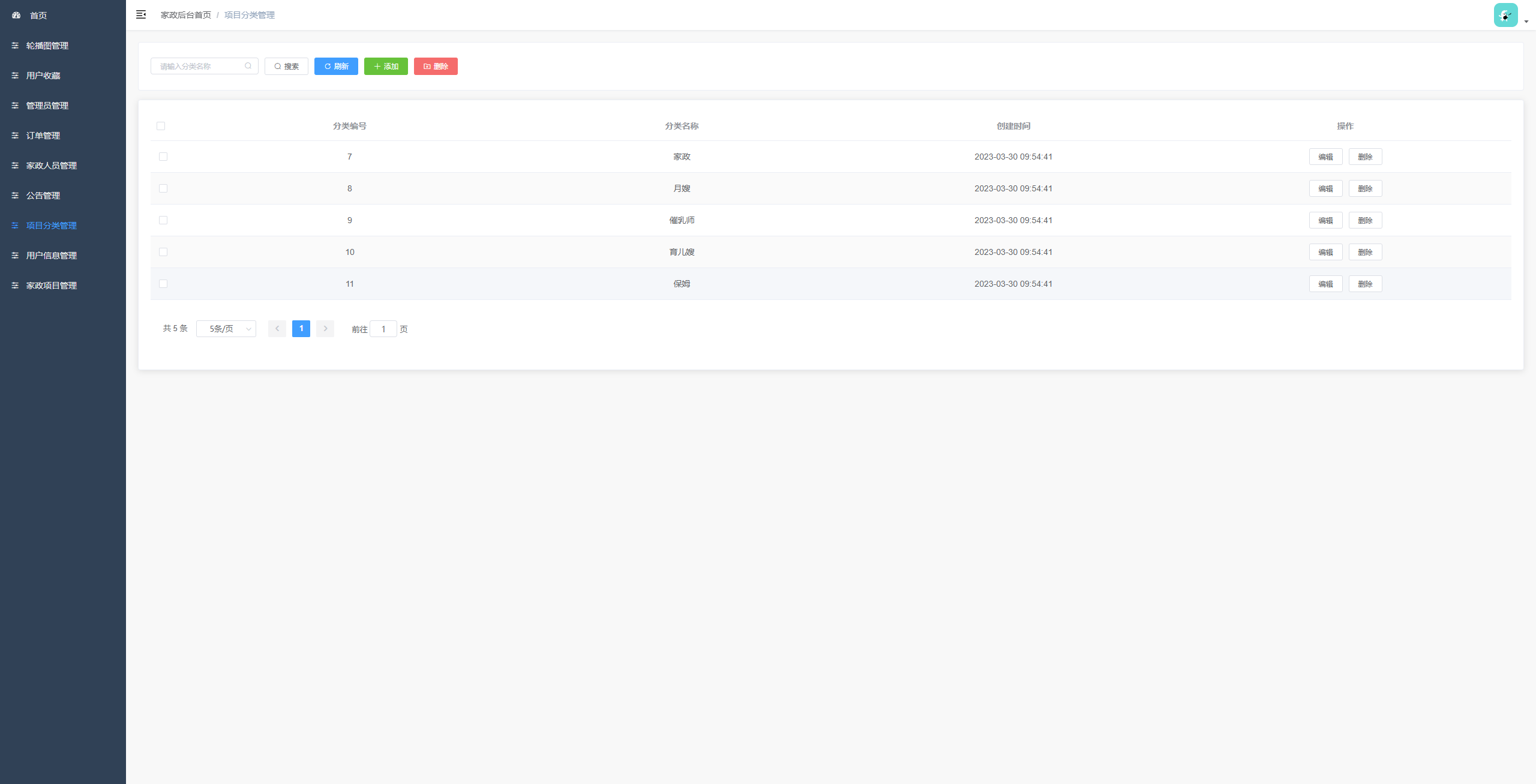Toggle the select-all header checkbox

click(161, 126)
